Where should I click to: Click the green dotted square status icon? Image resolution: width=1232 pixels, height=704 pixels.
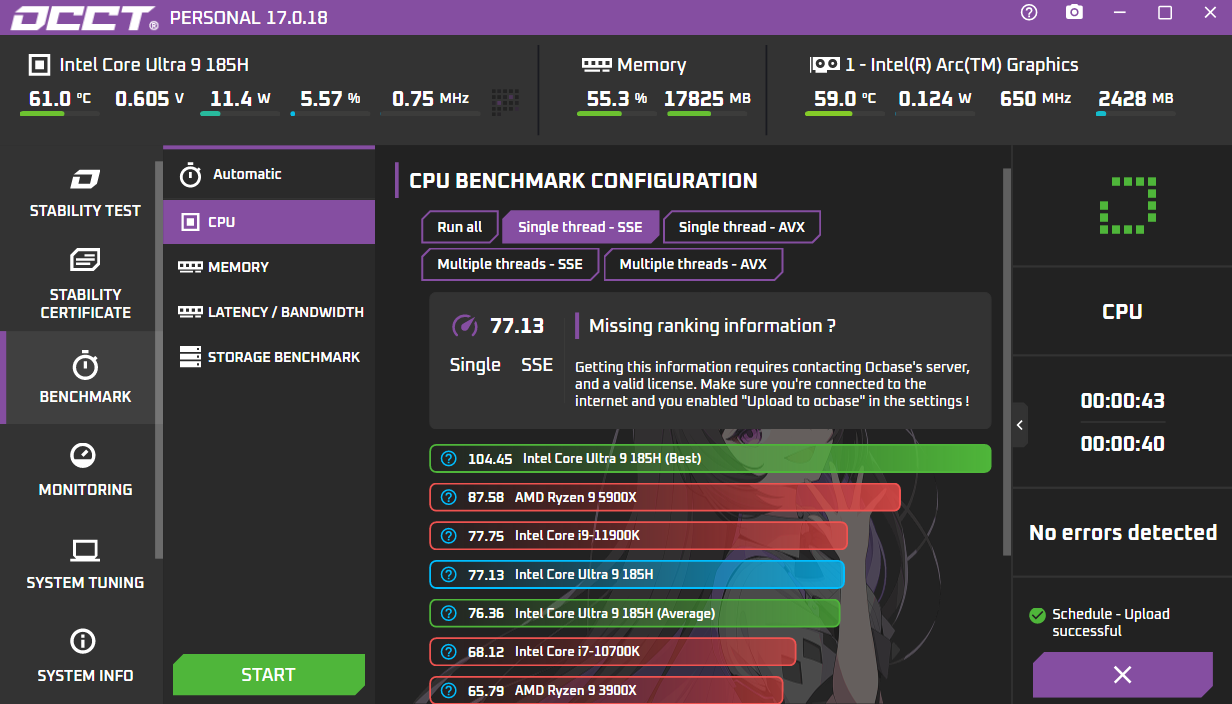(1128, 205)
